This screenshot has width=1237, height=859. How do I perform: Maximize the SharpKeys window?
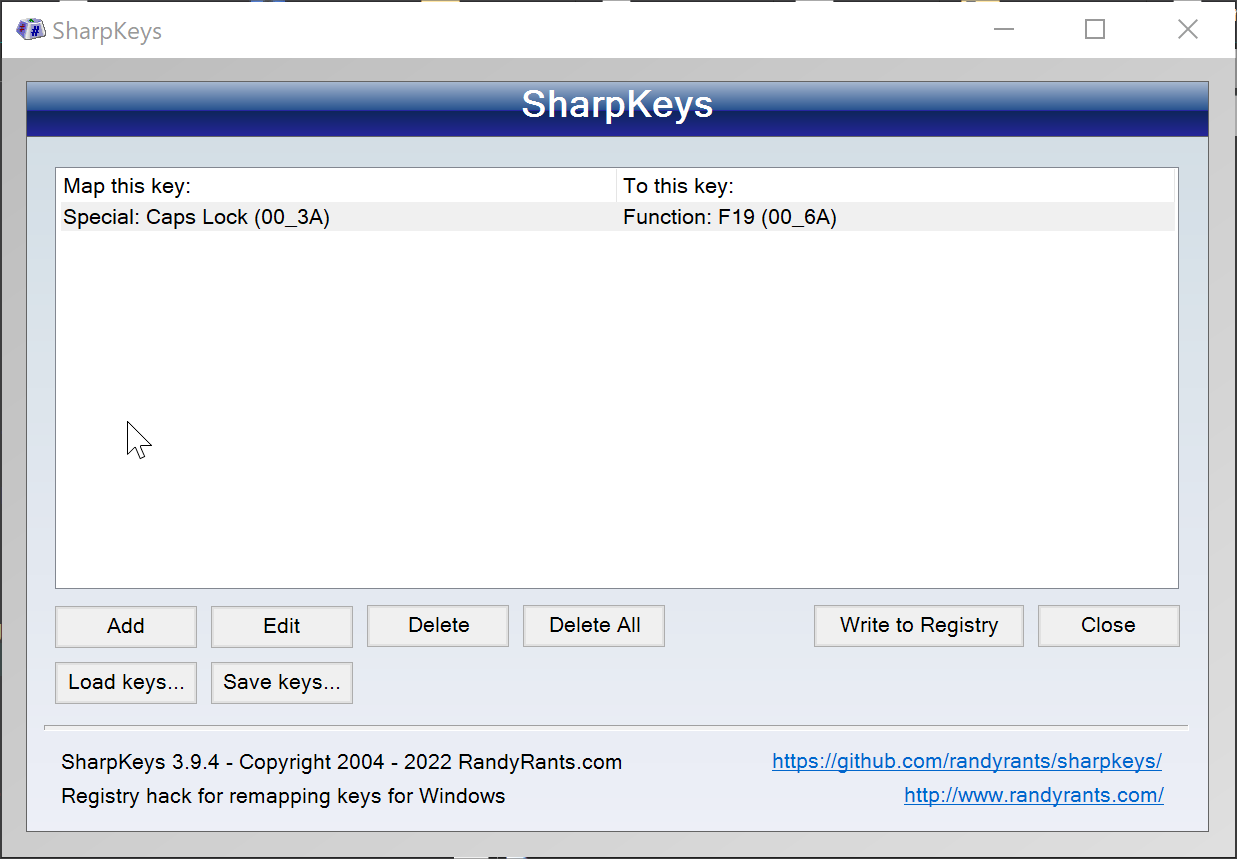[x=1095, y=30]
